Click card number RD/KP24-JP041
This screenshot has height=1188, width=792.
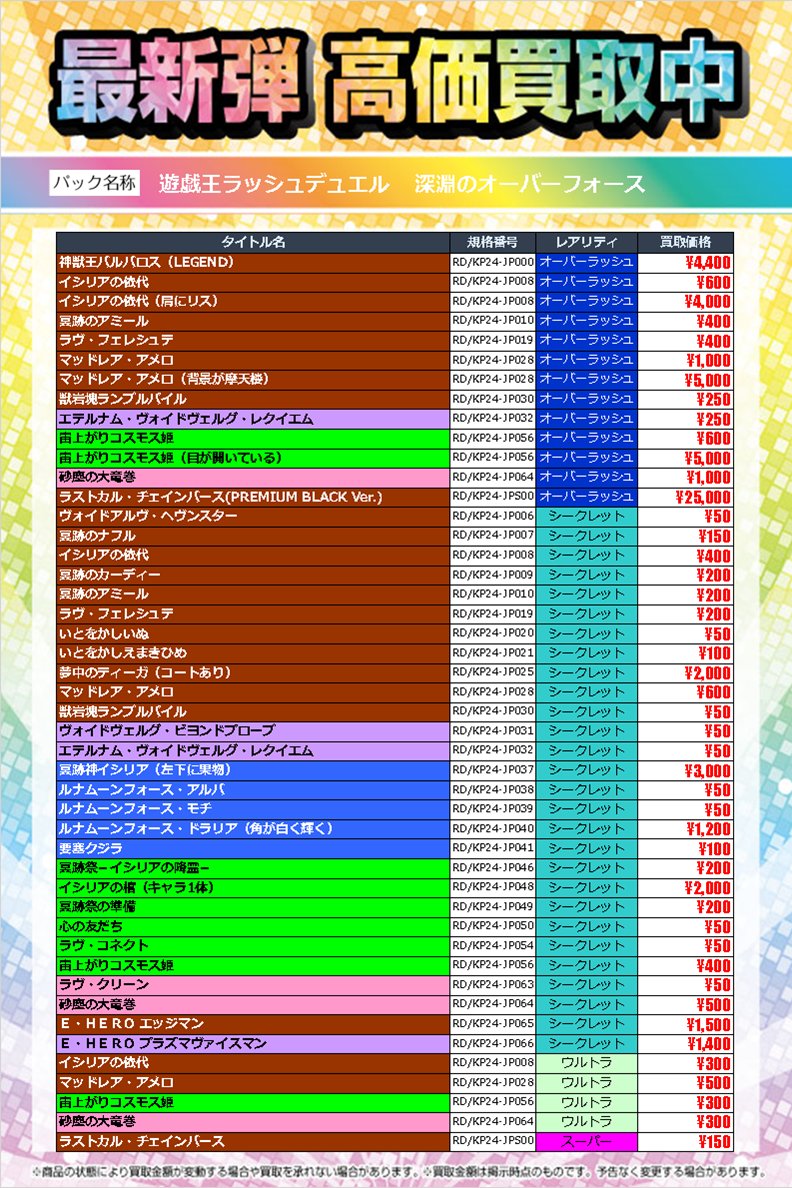coord(493,849)
